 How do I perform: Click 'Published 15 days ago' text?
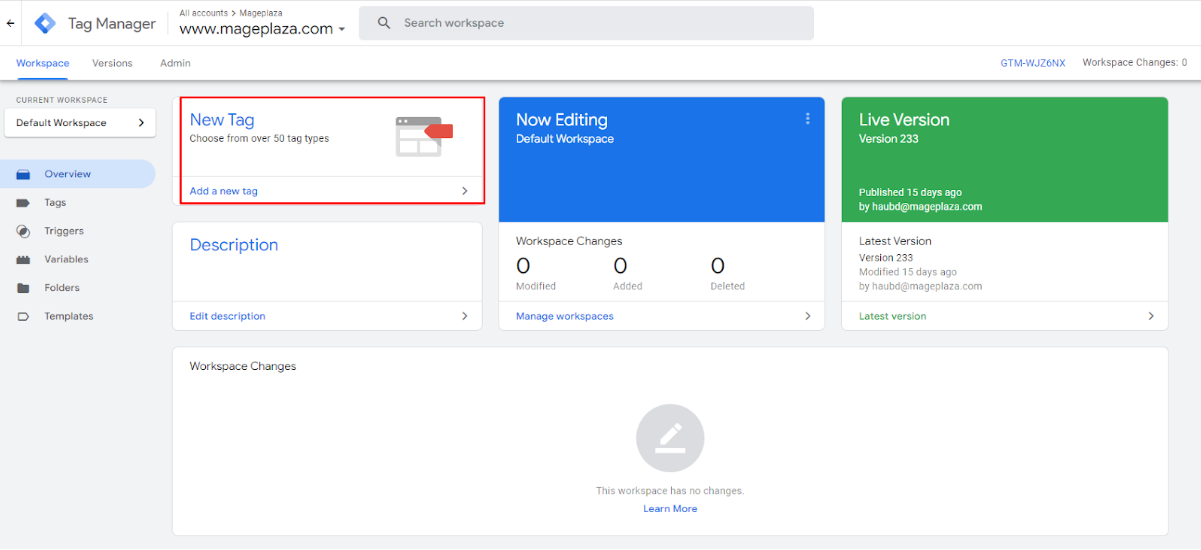pyautogui.click(x=910, y=192)
